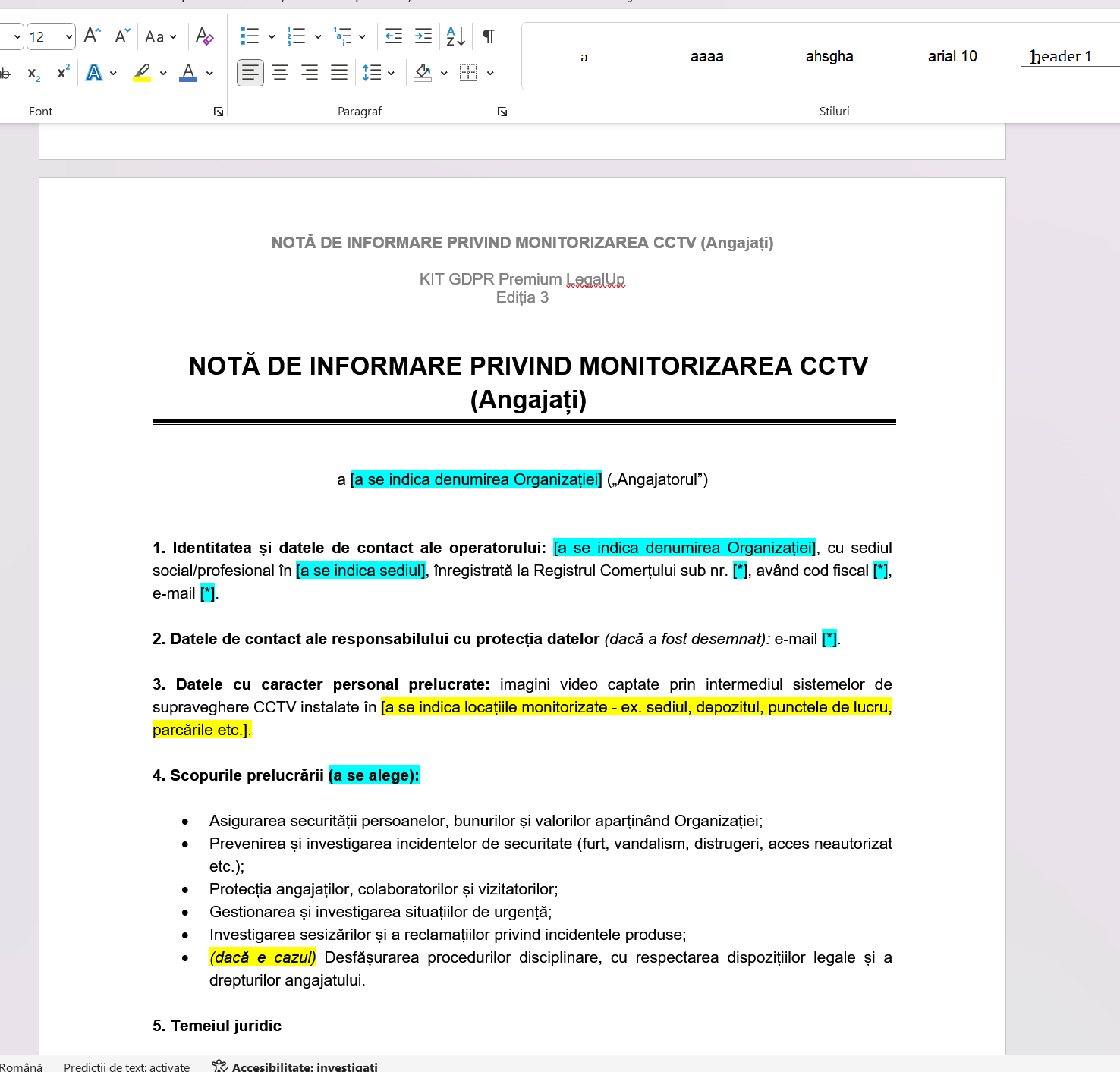Apply the 'arial 10' style
Screen dimensions: 1120x1072
952,56
